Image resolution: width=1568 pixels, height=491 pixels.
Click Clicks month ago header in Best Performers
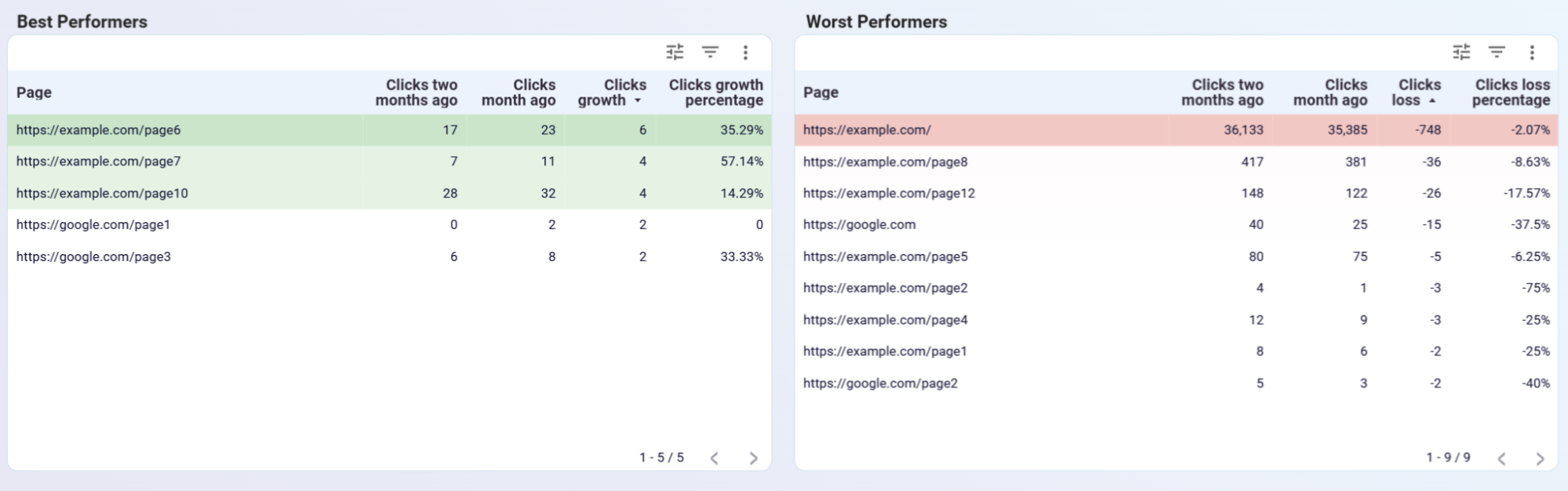point(518,93)
